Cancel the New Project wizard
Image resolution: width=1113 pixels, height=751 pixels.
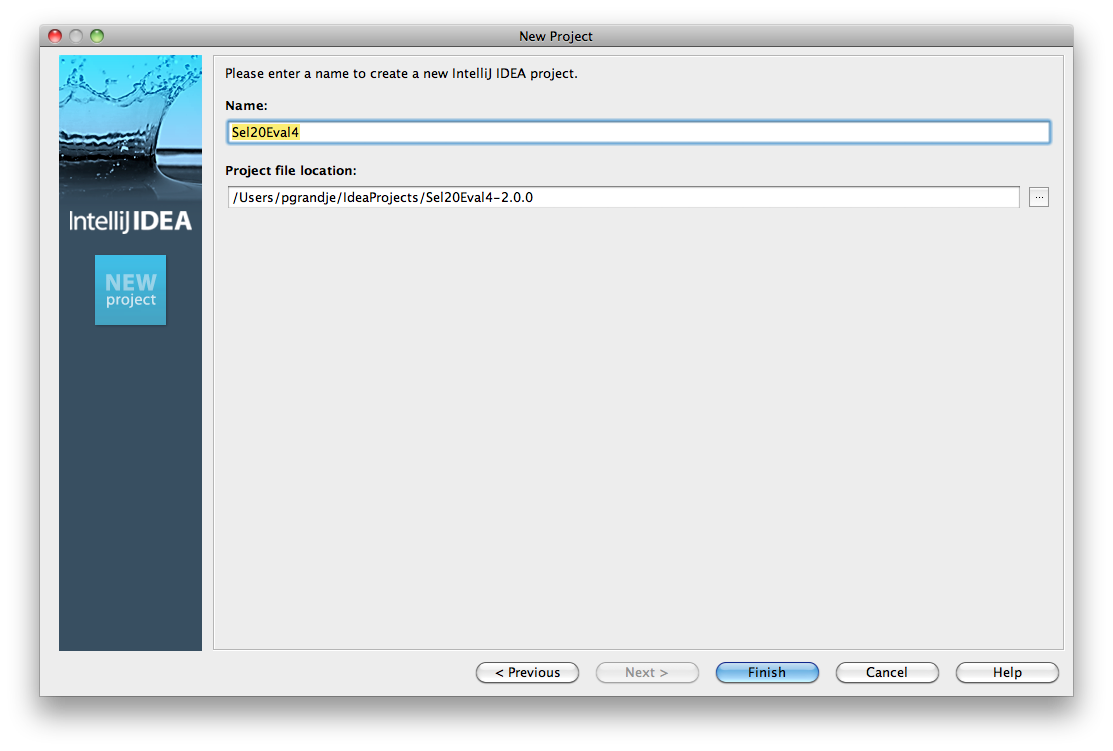click(x=887, y=672)
